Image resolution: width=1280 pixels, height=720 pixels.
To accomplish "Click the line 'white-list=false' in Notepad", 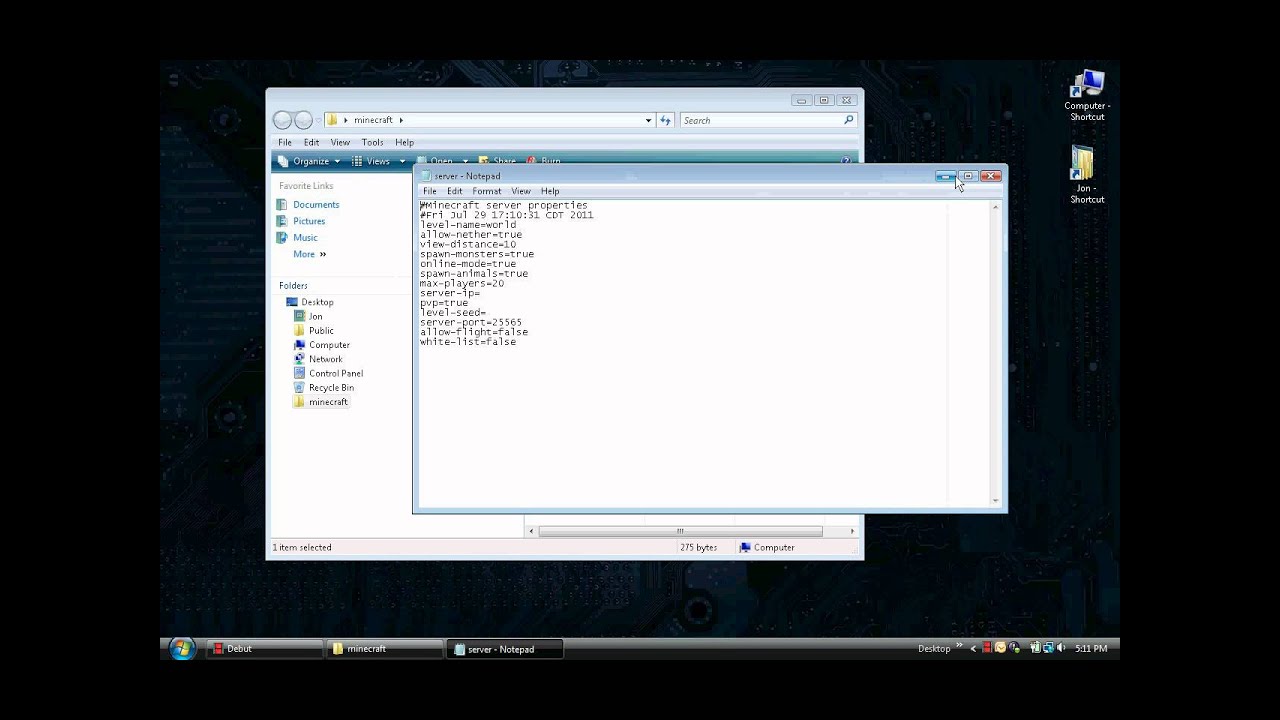I will pyautogui.click(x=468, y=342).
